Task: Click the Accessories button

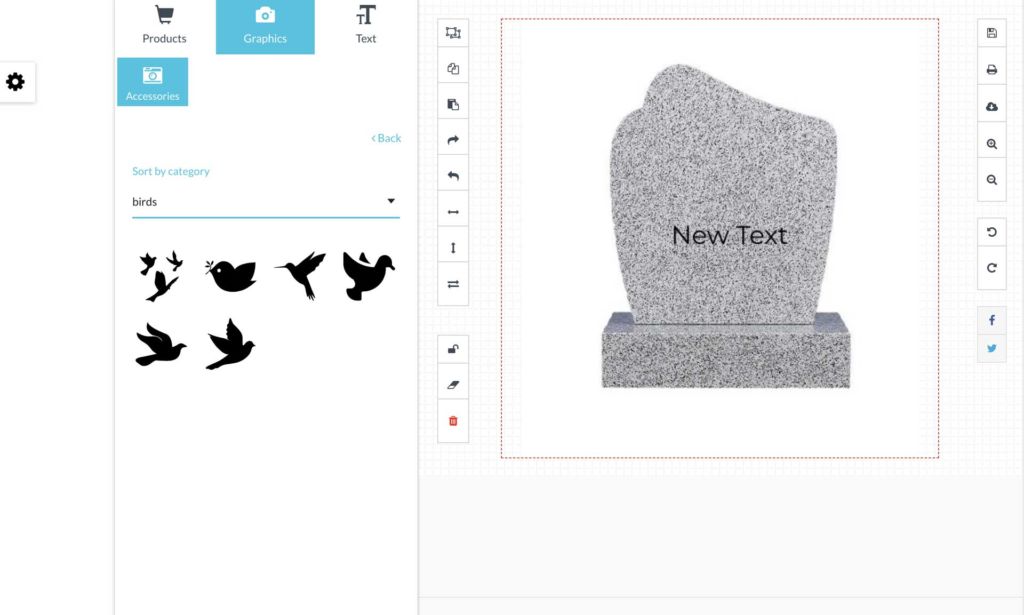Action: point(152,82)
